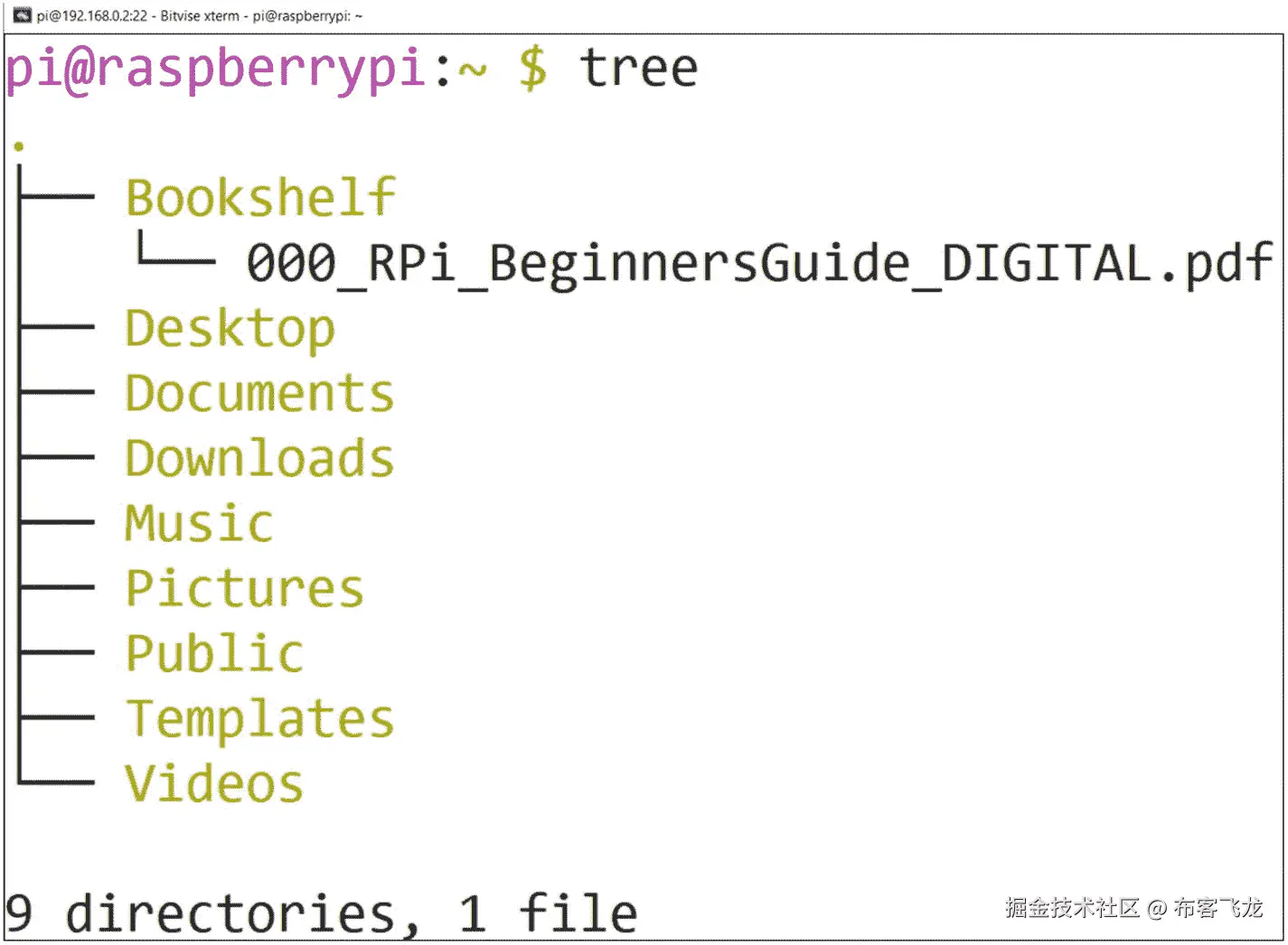Select the Desktop directory entry
The height and width of the screenshot is (945, 1288).
(229, 328)
